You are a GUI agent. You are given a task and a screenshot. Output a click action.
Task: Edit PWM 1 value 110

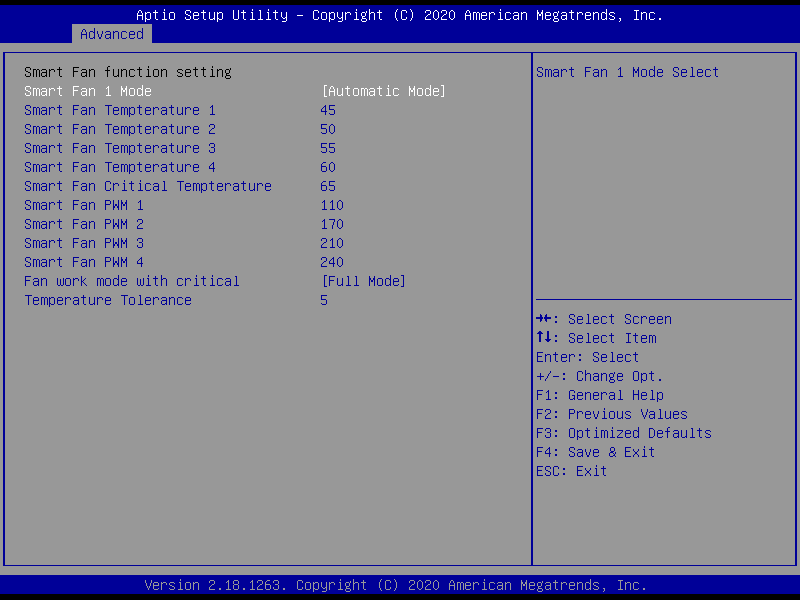[x=332, y=205]
